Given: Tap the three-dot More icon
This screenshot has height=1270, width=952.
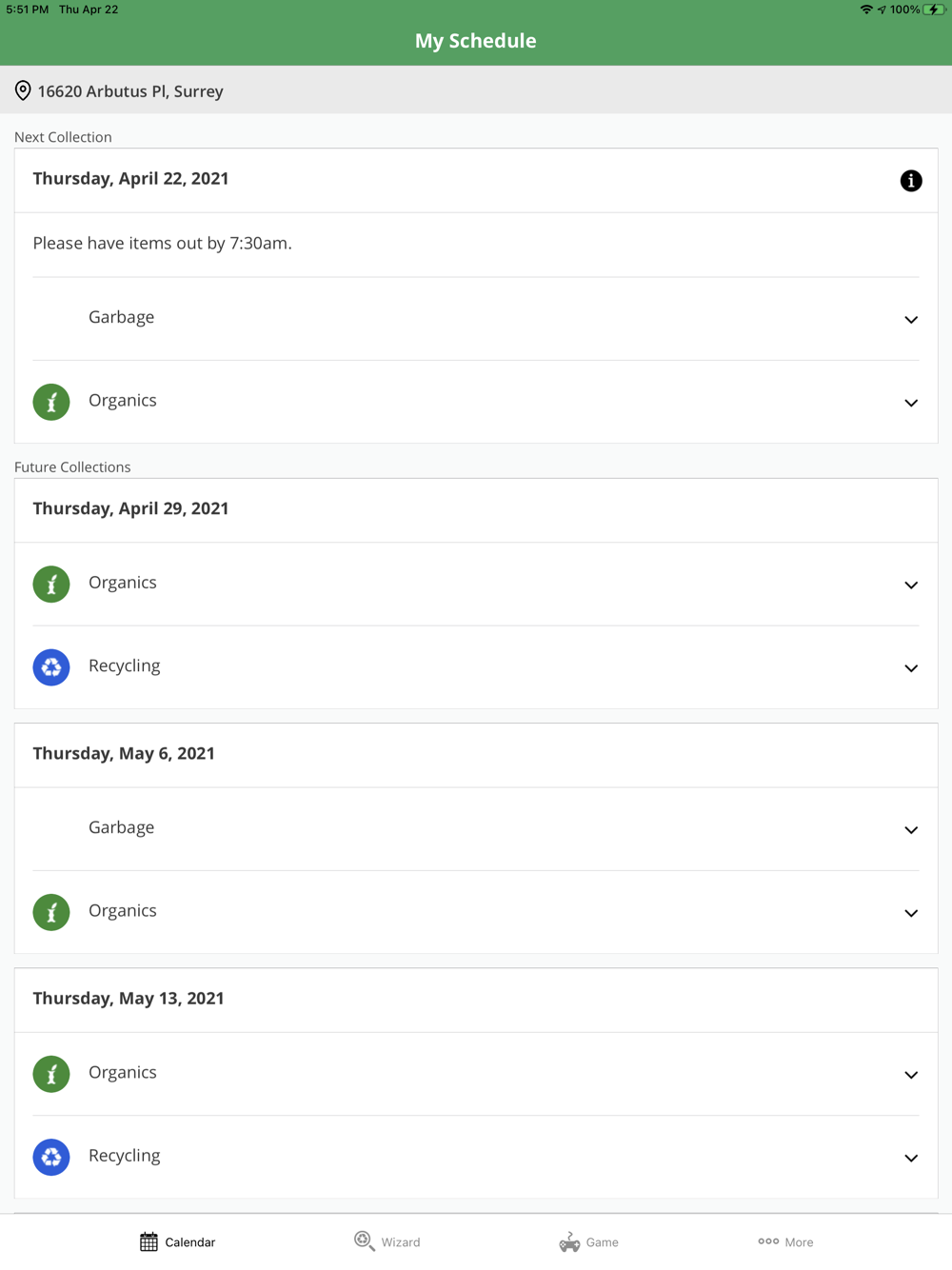Looking at the screenshot, I should coord(768,1241).
